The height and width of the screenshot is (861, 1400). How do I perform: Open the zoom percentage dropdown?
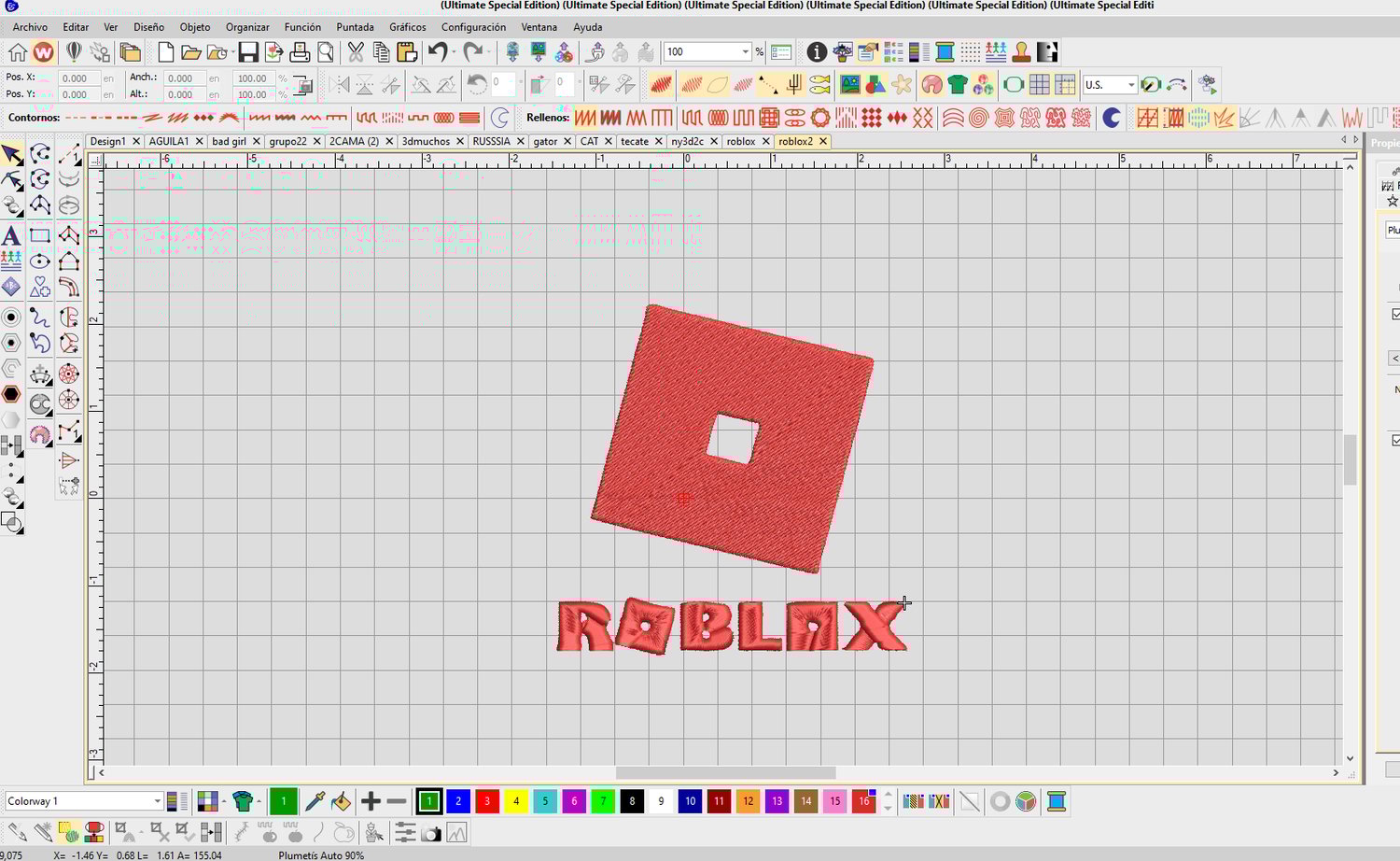(745, 52)
